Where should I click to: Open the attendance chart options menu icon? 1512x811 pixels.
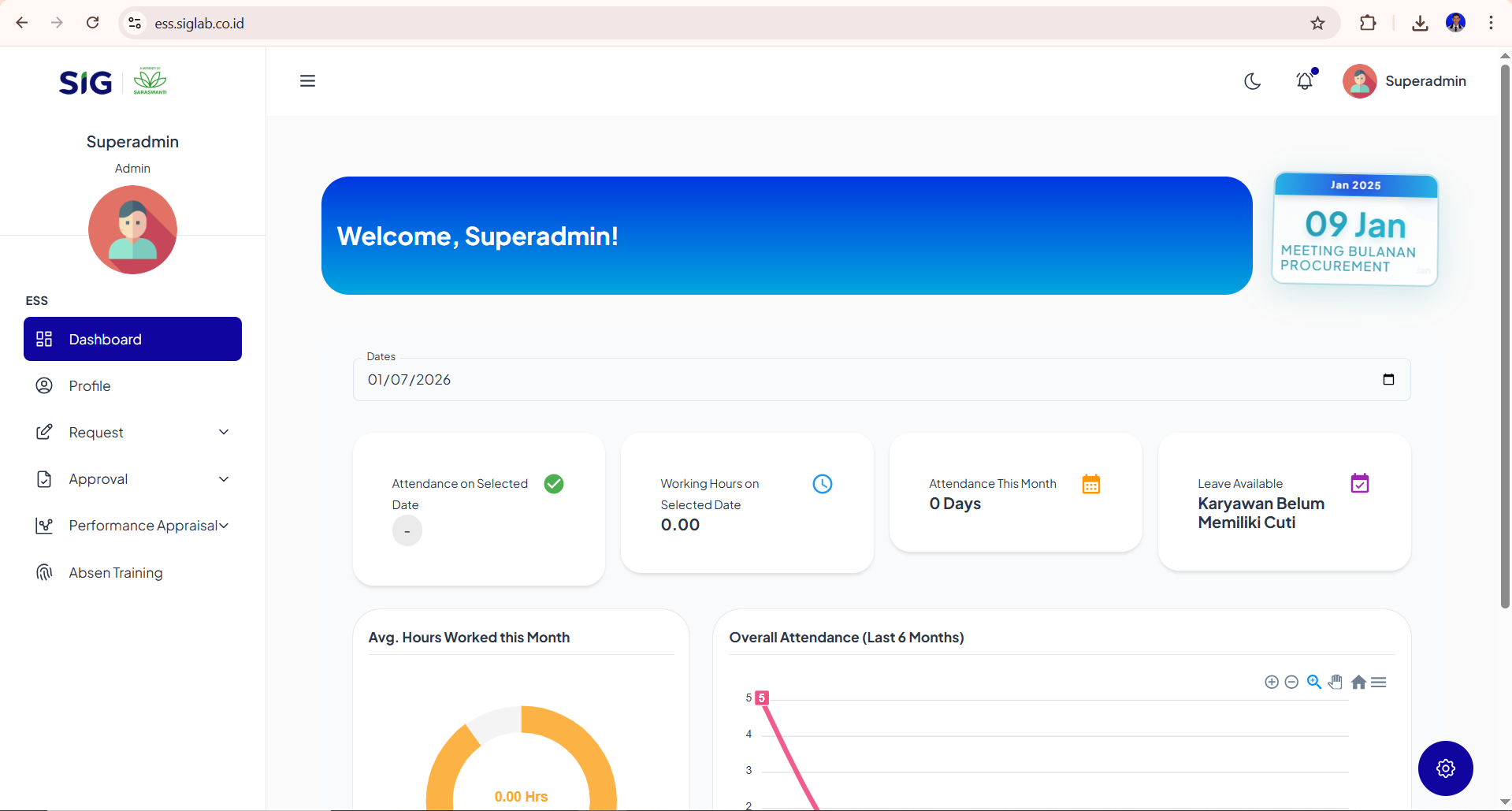(x=1380, y=682)
